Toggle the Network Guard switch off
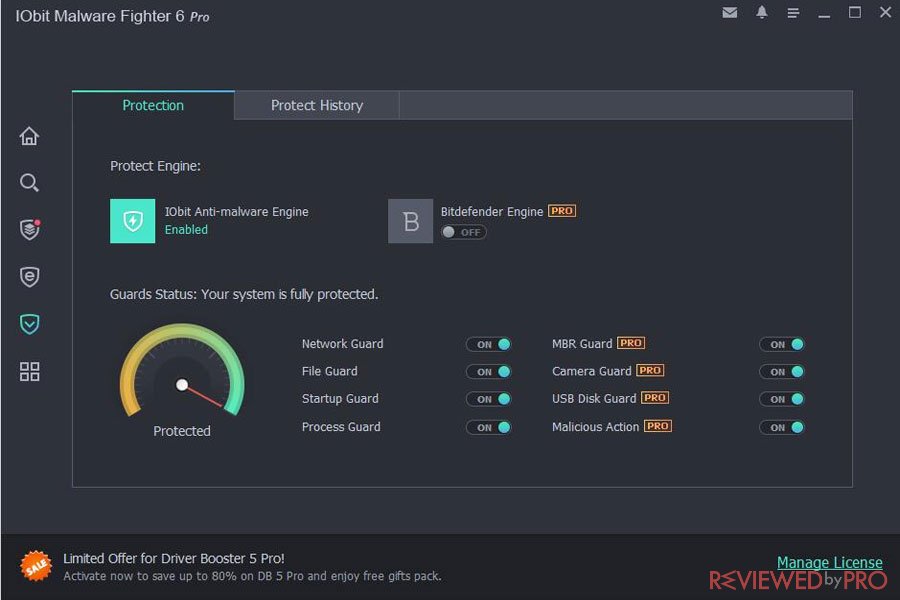The image size is (900, 600). (488, 344)
